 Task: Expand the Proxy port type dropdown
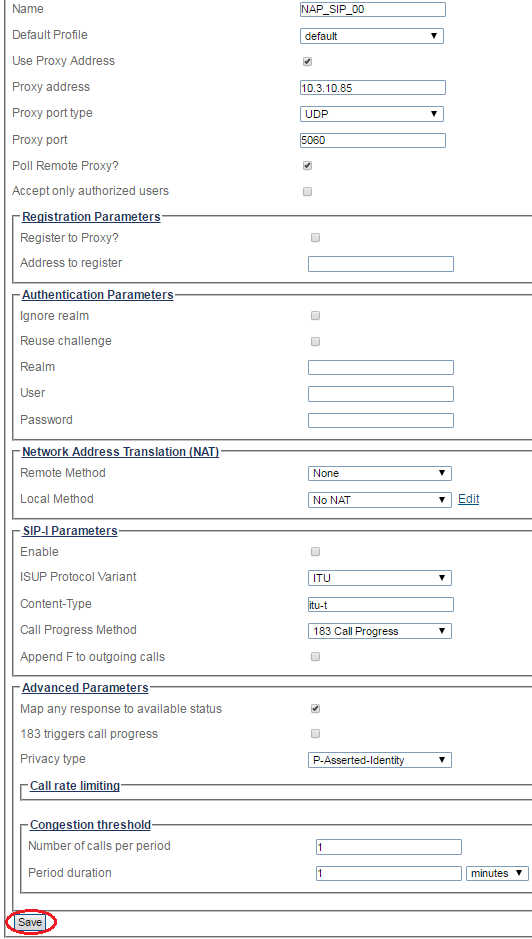coord(371,114)
